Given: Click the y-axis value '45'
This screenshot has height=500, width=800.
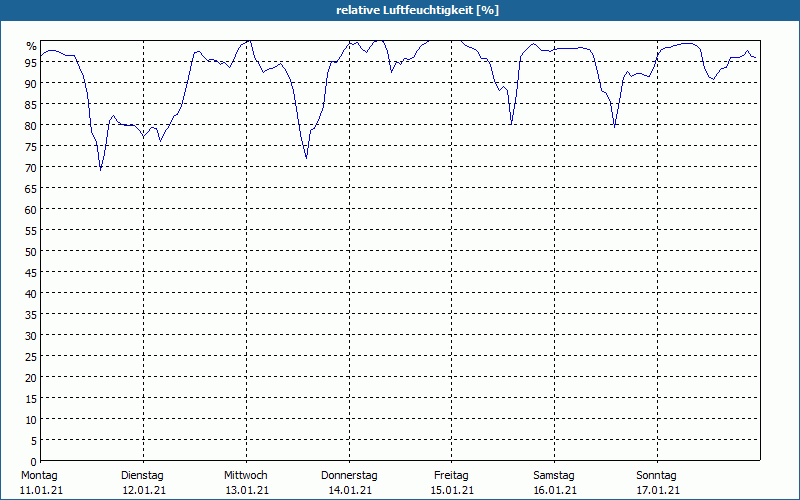Looking at the screenshot, I should (31, 272).
